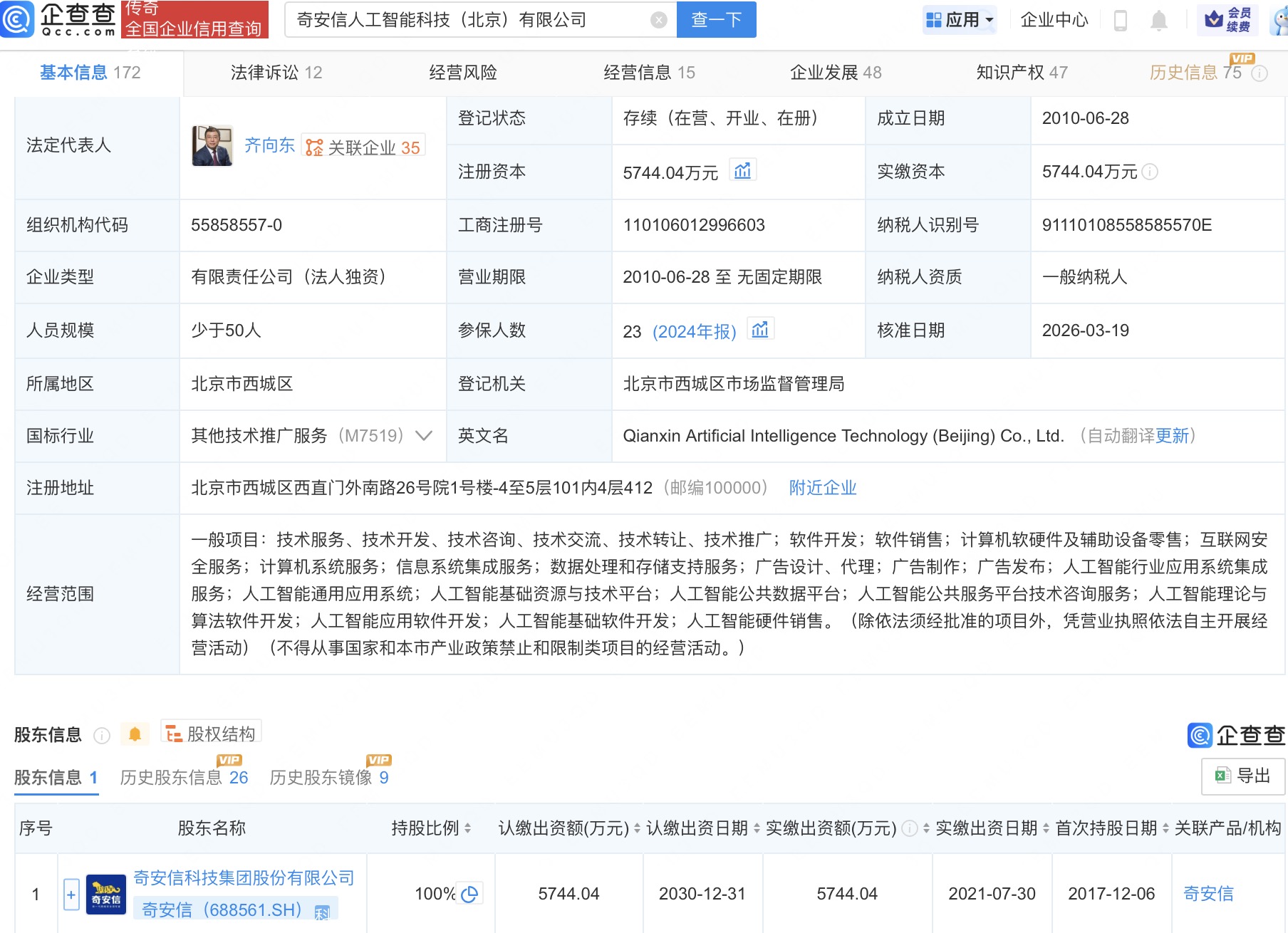Viewport: 1288px width, 933px height.
Task: Clear the search box text
Action: pyautogui.click(x=659, y=20)
